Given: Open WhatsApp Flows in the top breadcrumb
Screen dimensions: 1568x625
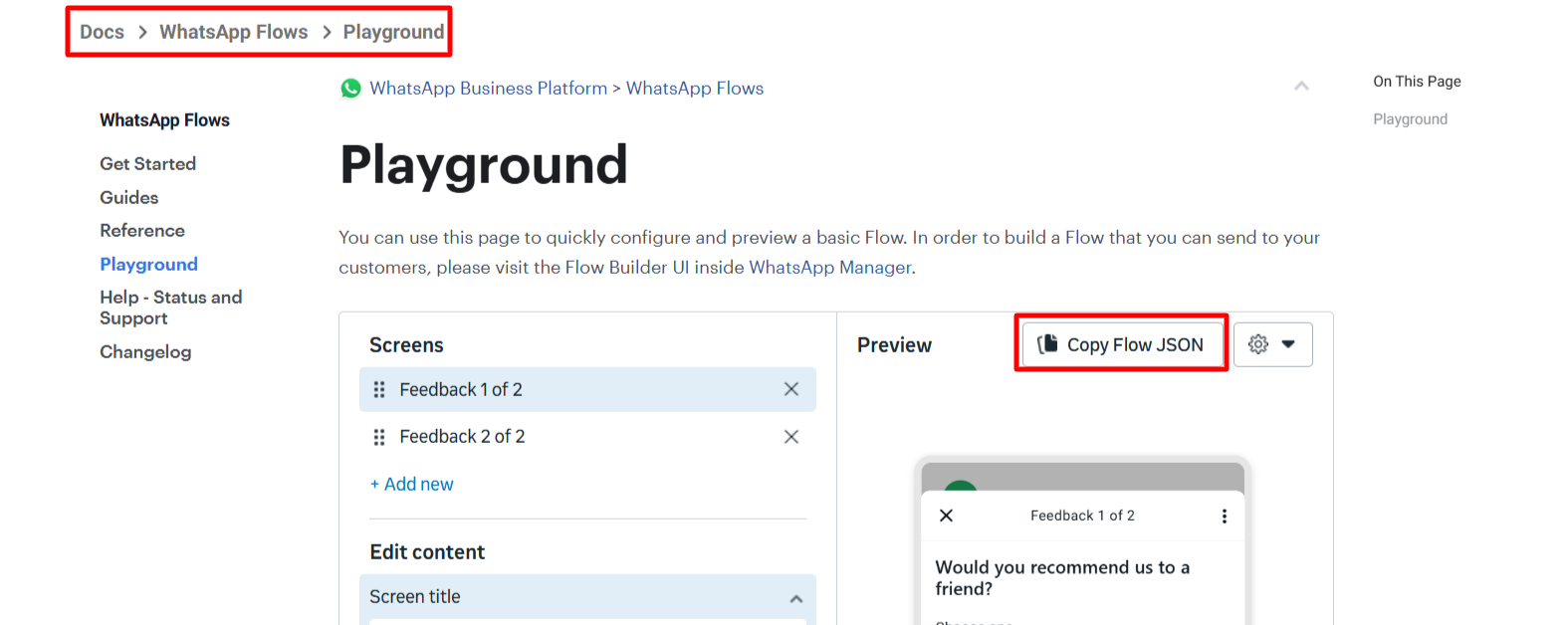Looking at the screenshot, I should 234,32.
